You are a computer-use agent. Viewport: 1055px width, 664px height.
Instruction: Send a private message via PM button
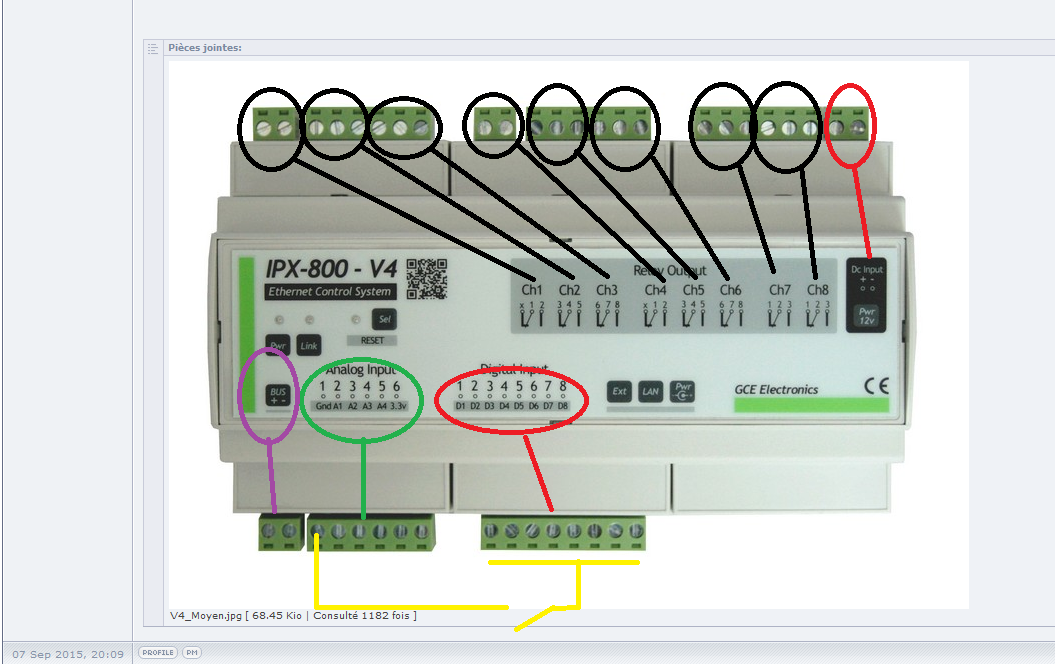click(192, 653)
